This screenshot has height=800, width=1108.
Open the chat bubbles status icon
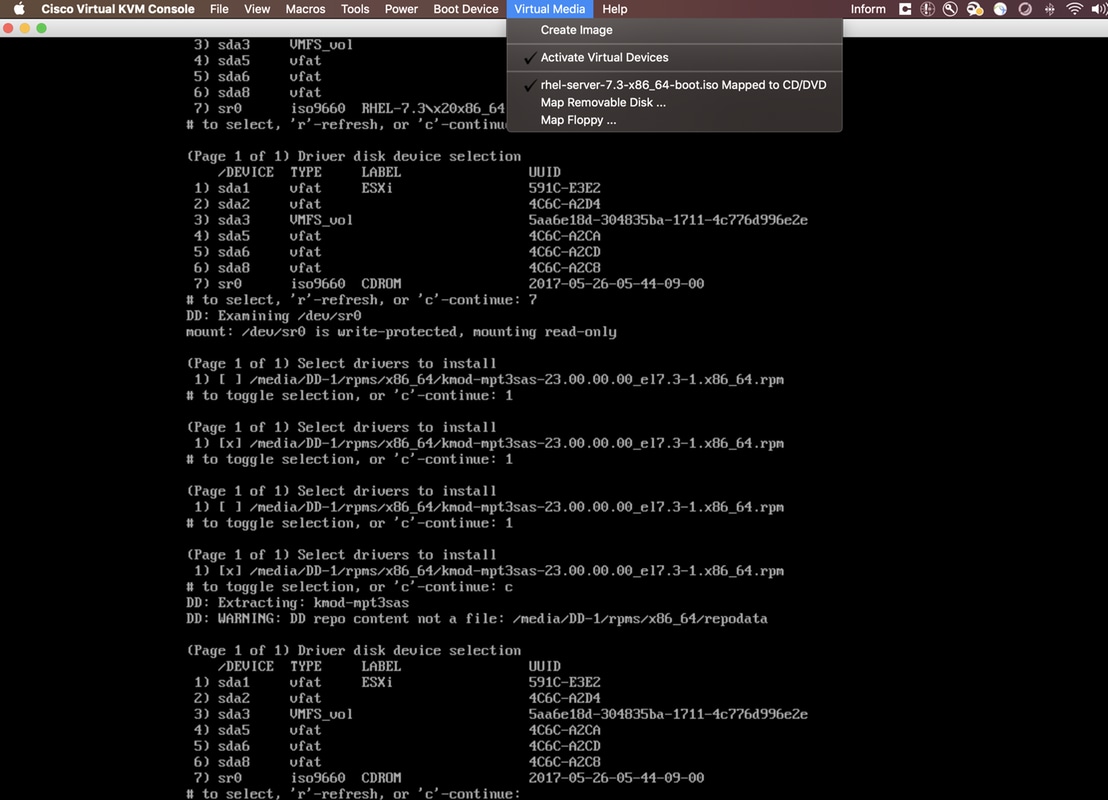[x=975, y=9]
